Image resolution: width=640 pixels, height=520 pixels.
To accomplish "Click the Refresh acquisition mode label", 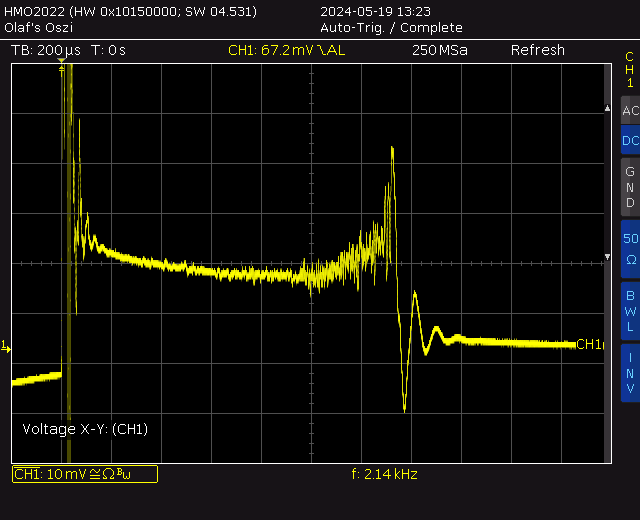I will point(537,50).
